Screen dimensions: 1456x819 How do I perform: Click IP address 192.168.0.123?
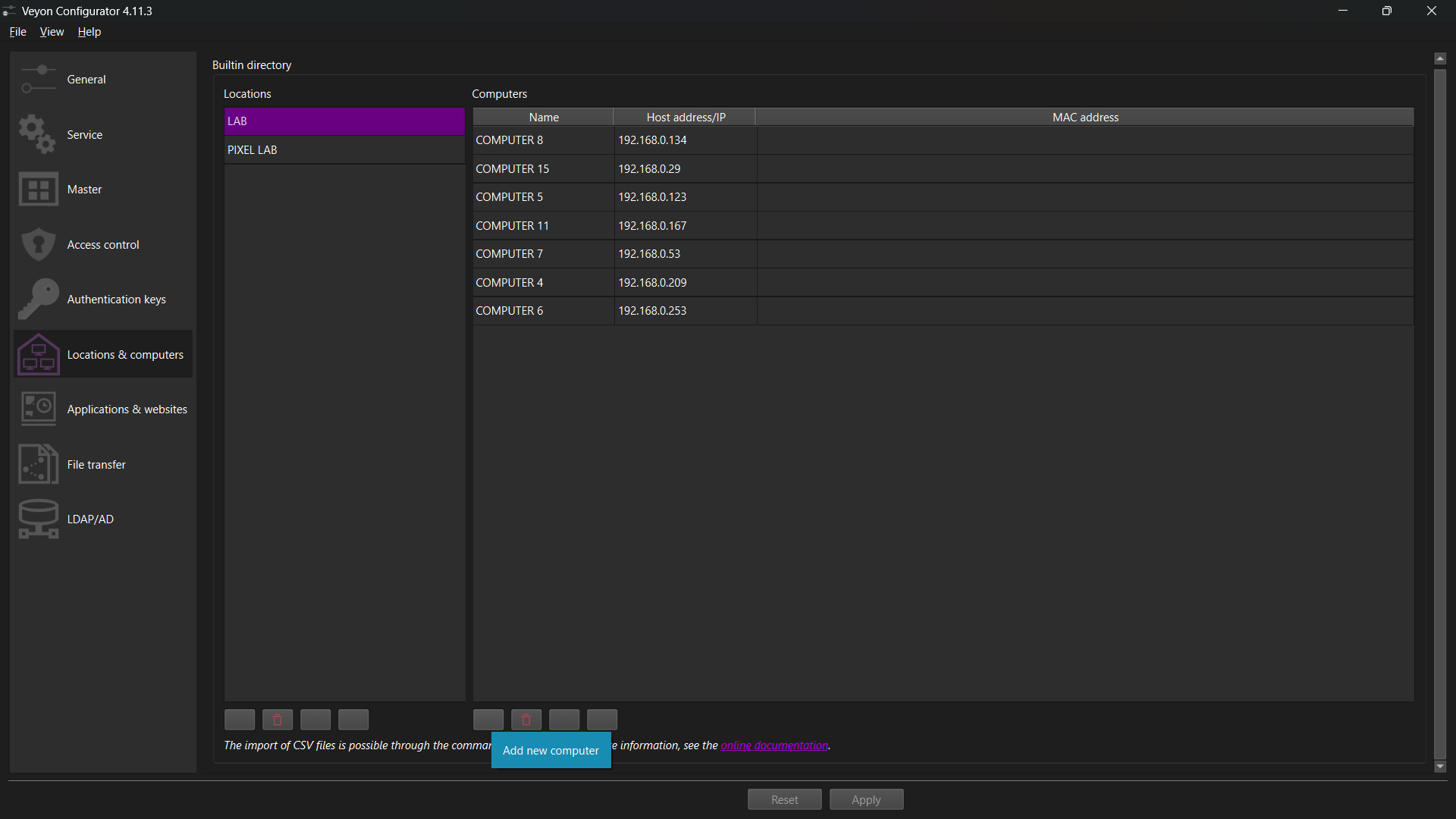(686, 197)
